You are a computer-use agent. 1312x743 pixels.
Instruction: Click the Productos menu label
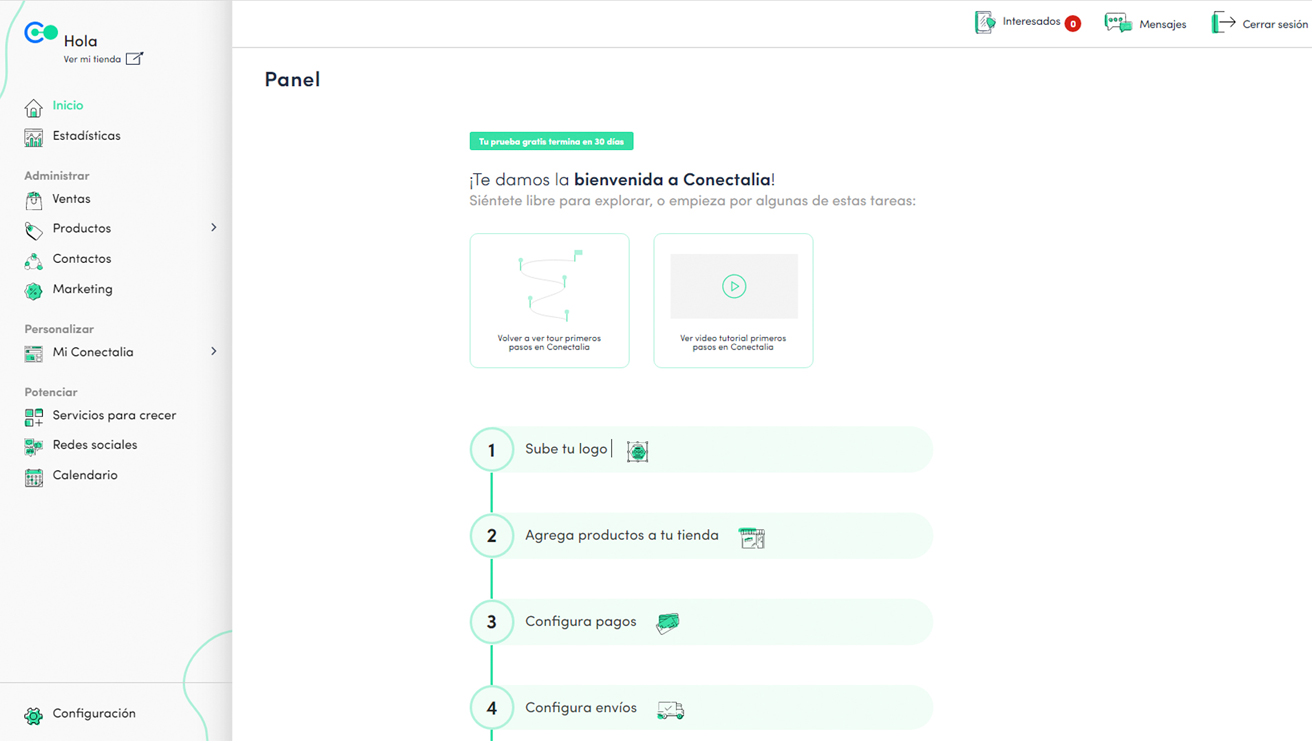point(82,229)
